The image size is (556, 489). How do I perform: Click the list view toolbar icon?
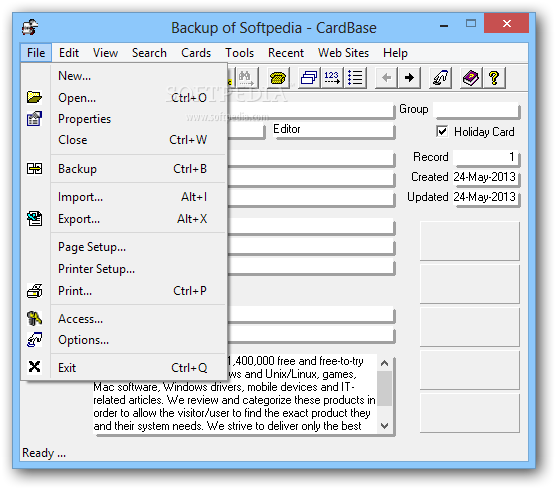(355, 77)
